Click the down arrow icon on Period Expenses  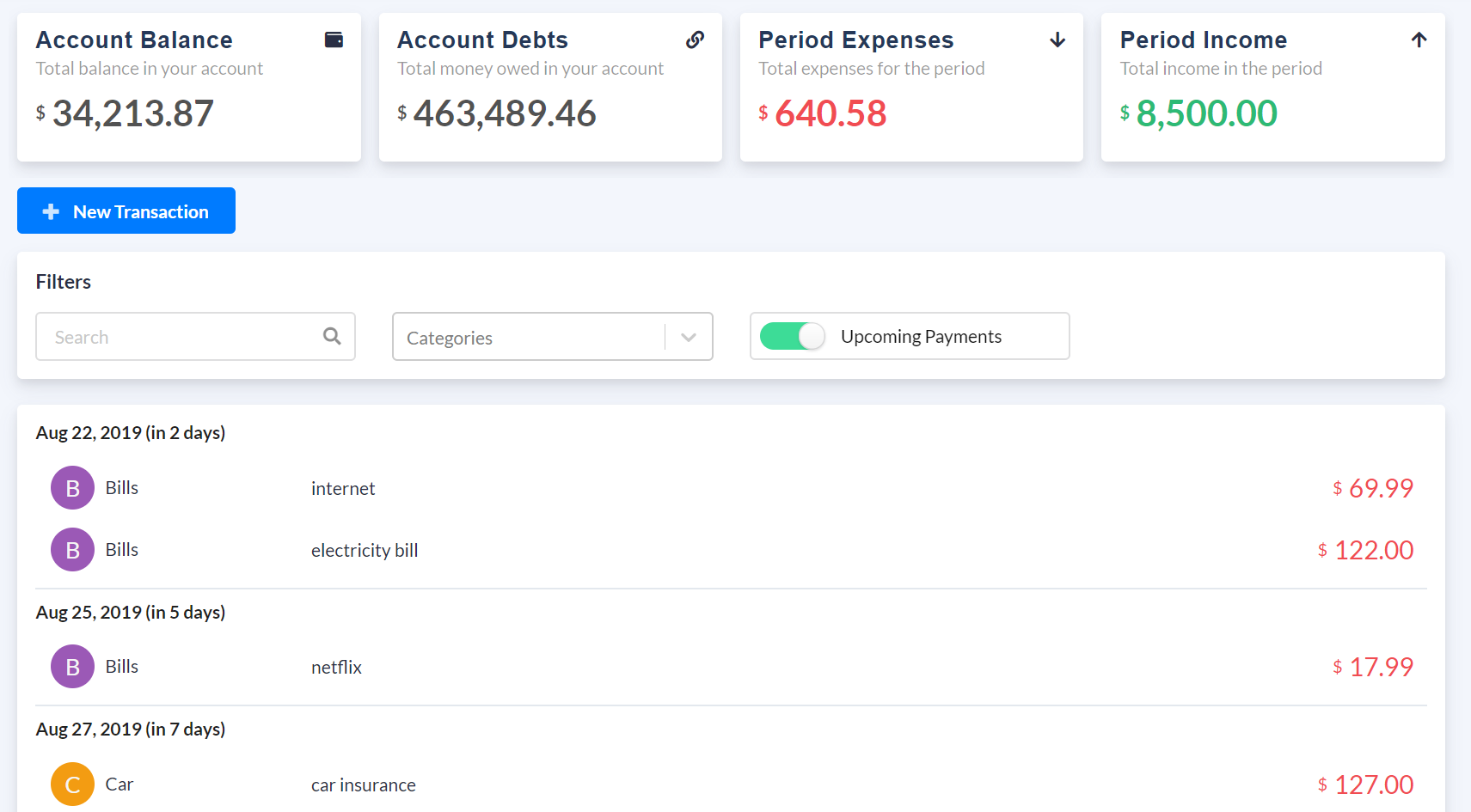pyautogui.click(x=1057, y=40)
